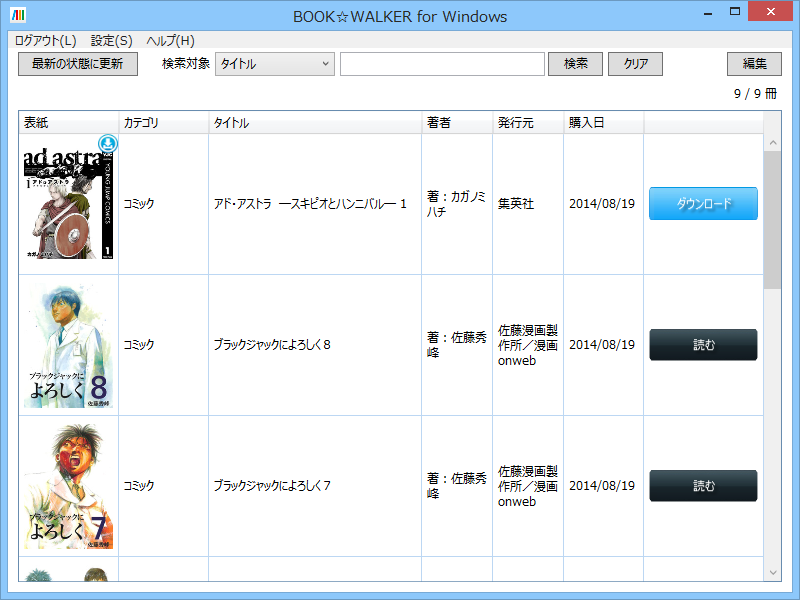The width and height of the screenshot is (800, 600).
Task: Select the ブラックジャックによろしく 7 cover thumbnail
Action: click(68, 486)
